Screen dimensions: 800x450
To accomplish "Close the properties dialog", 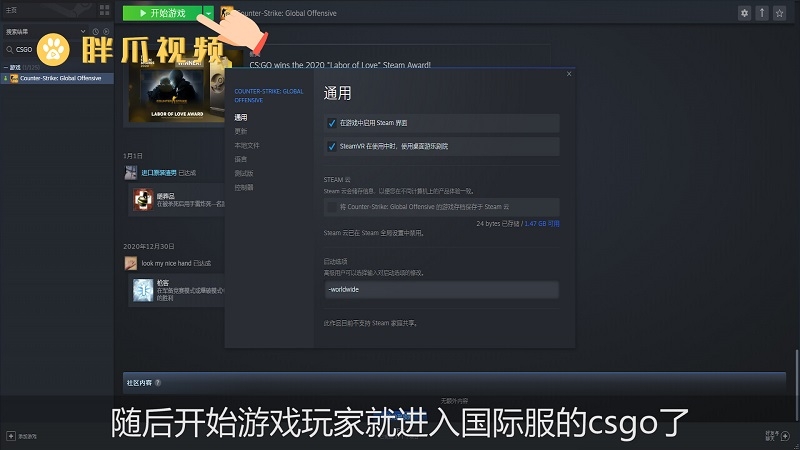I will tap(569, 74).
